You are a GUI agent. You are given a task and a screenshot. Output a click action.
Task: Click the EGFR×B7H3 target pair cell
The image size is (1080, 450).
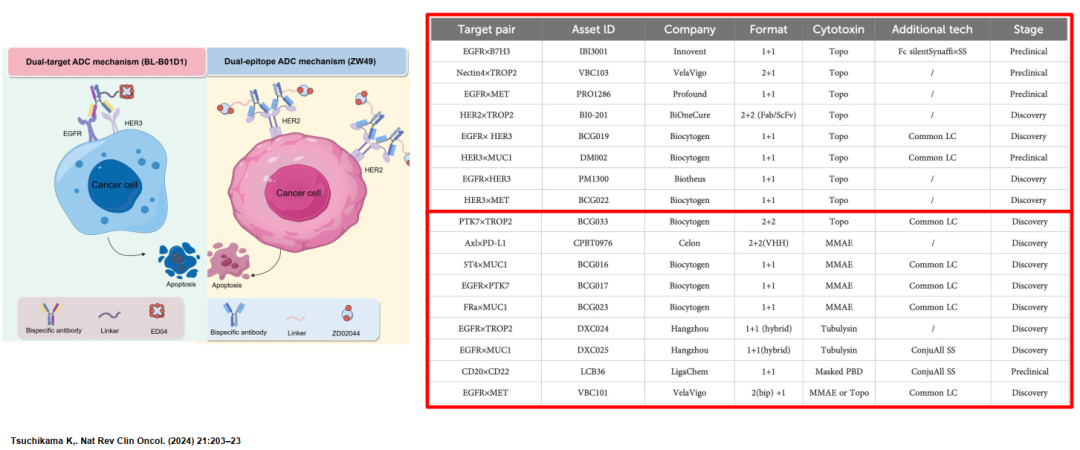pos(486,51)
